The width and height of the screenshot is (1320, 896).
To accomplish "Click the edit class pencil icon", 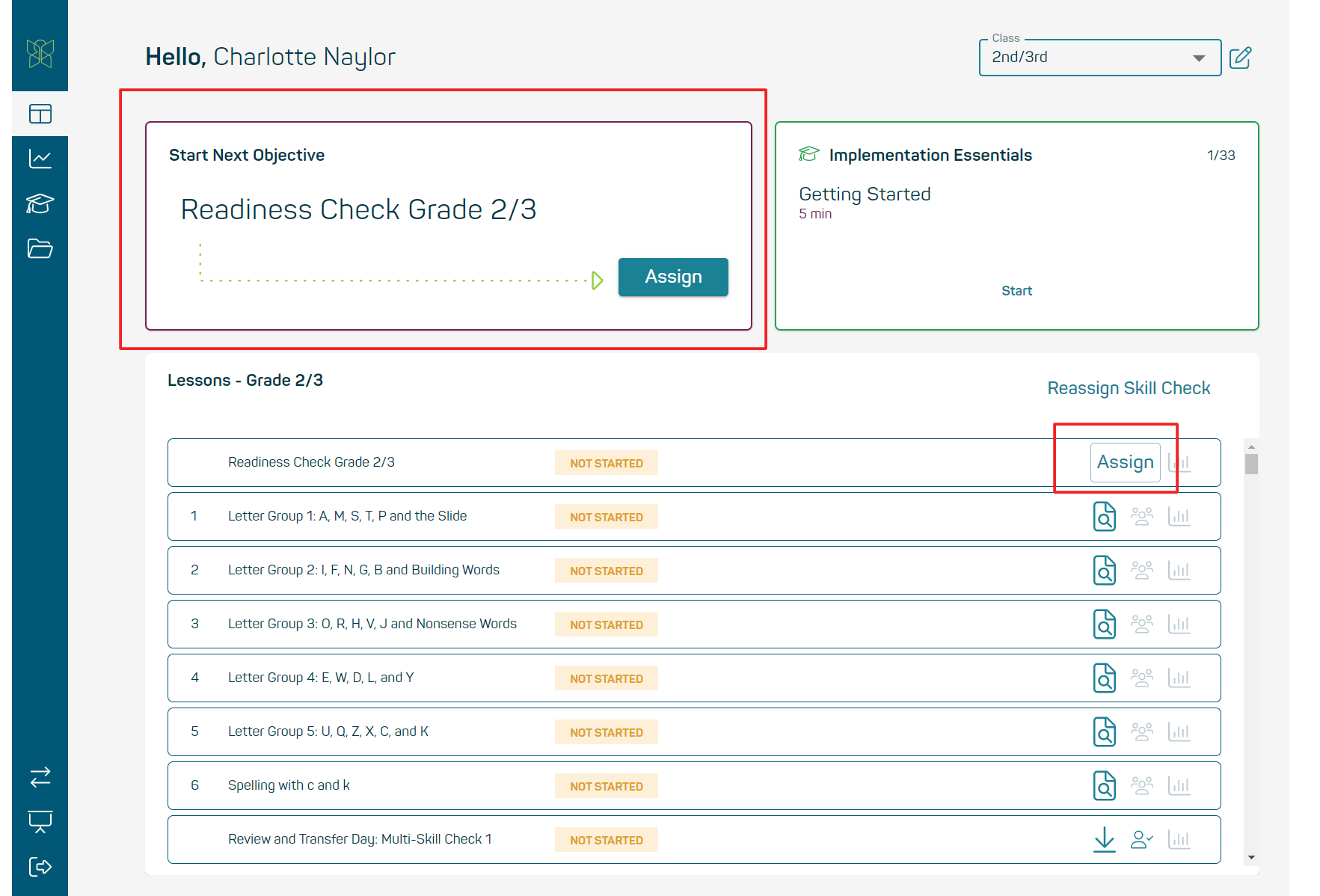I will coord(1241,58).
